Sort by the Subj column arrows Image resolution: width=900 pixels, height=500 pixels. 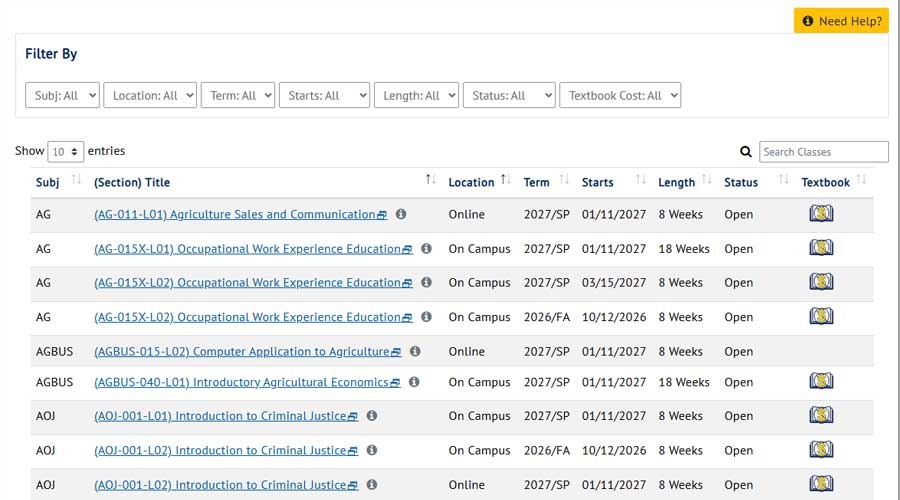click(x=76, y=180)
